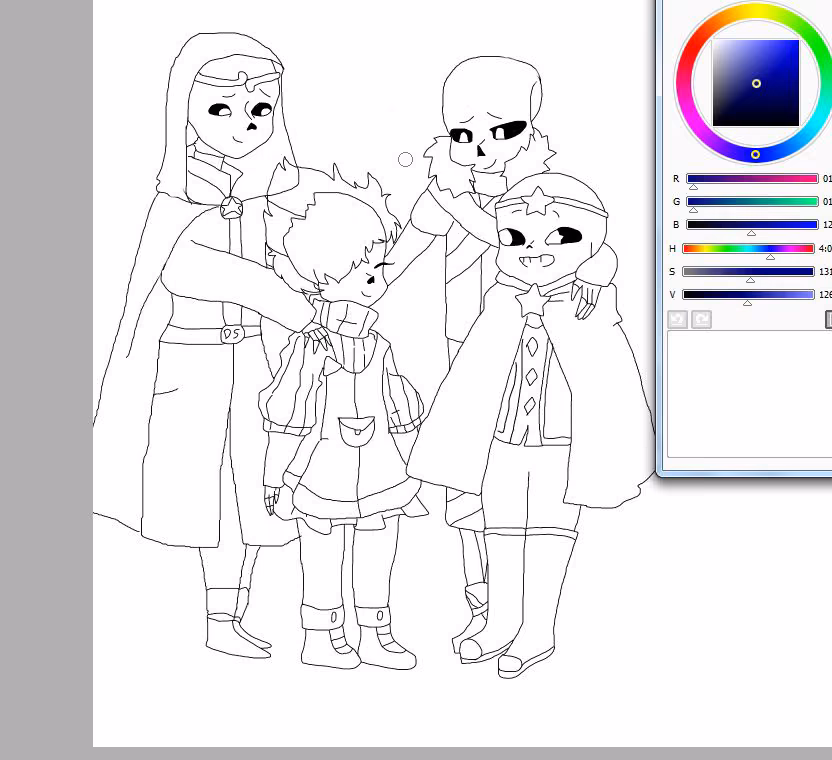This screenshot has width=832, height=760.
Task: Pick a shade in the saturation-value square
Action: coord(756,83)
